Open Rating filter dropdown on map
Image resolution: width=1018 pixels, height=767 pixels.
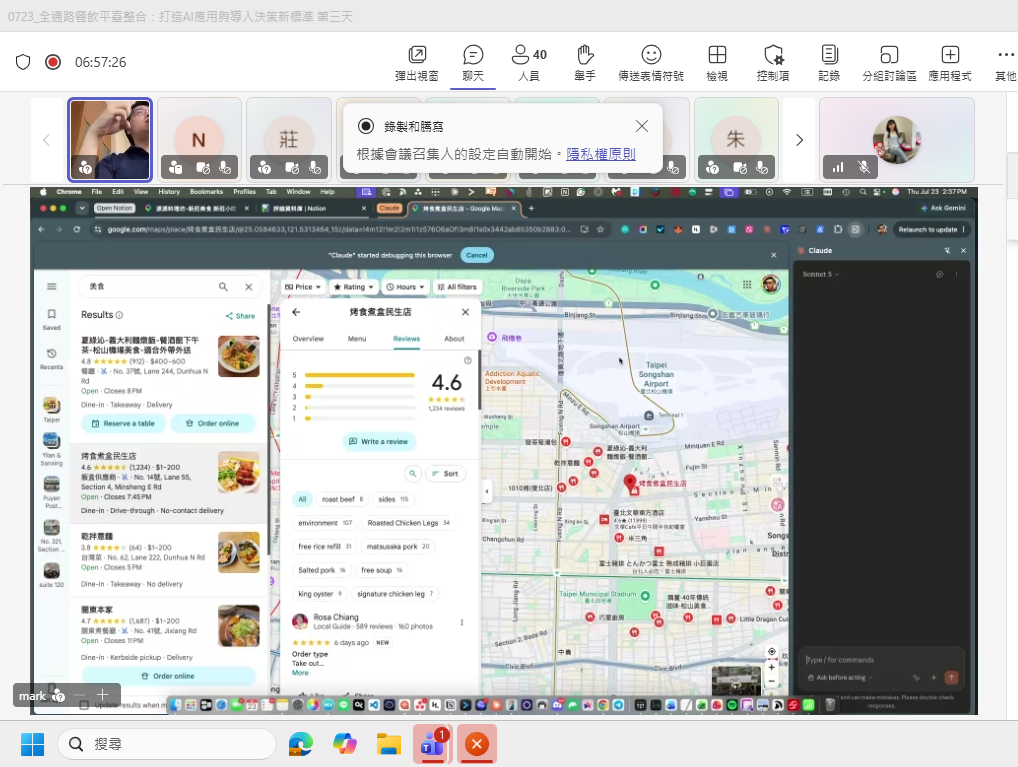pos(353,286)
